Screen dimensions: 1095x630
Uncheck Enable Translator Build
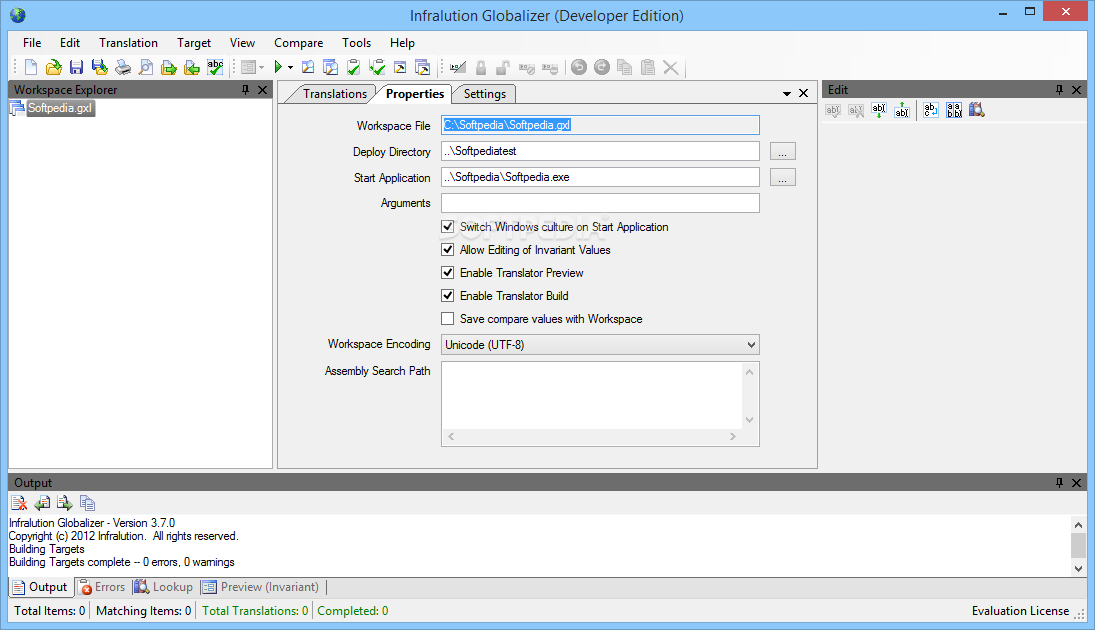448,295
